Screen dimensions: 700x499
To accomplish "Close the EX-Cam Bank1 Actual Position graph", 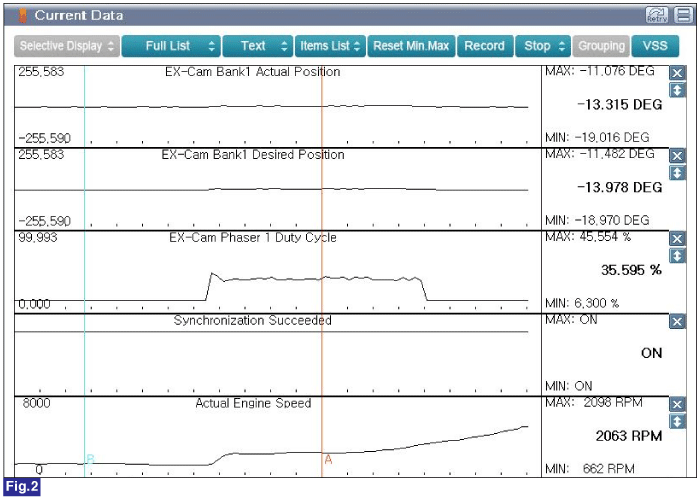I will (677, 73).
